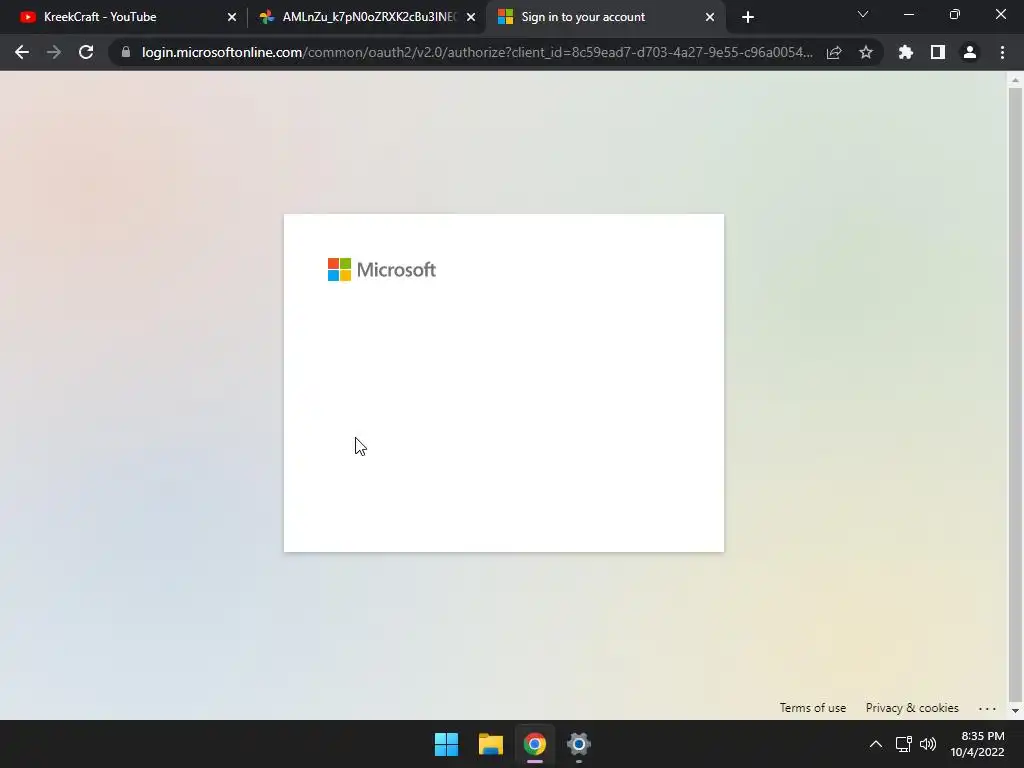Expand the tab search chevron

coord(863,14)
